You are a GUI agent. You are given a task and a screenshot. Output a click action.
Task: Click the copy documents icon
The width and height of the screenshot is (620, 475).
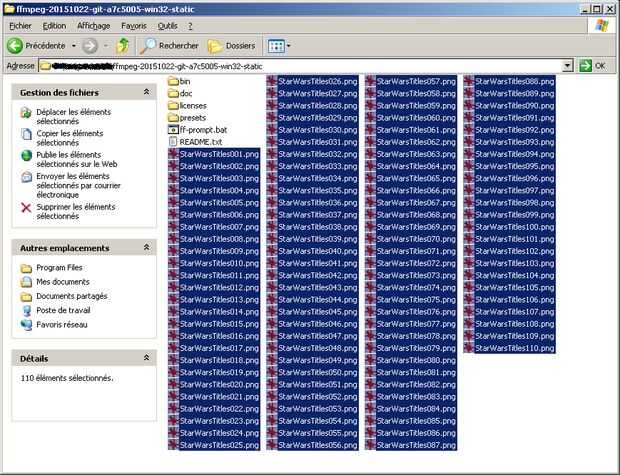tap(26, 134)
